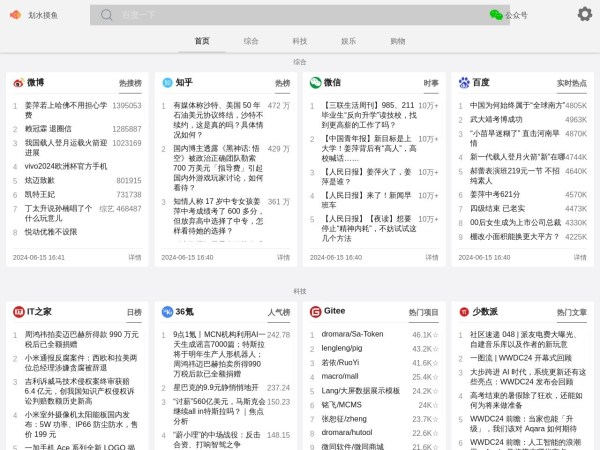Switch to the 娱乐 tab
This screenshot has height=450, width=600.
point(349,41)
